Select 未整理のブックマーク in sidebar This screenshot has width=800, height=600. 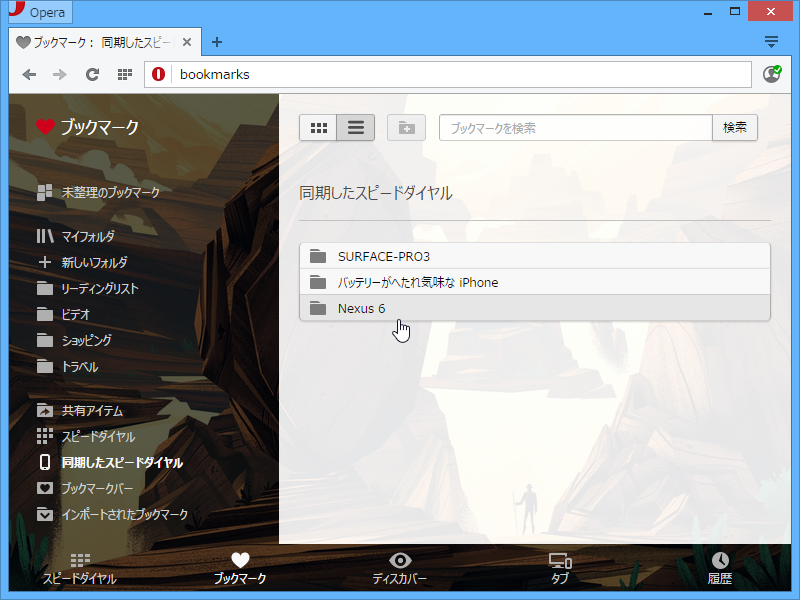tap(98, 192)
